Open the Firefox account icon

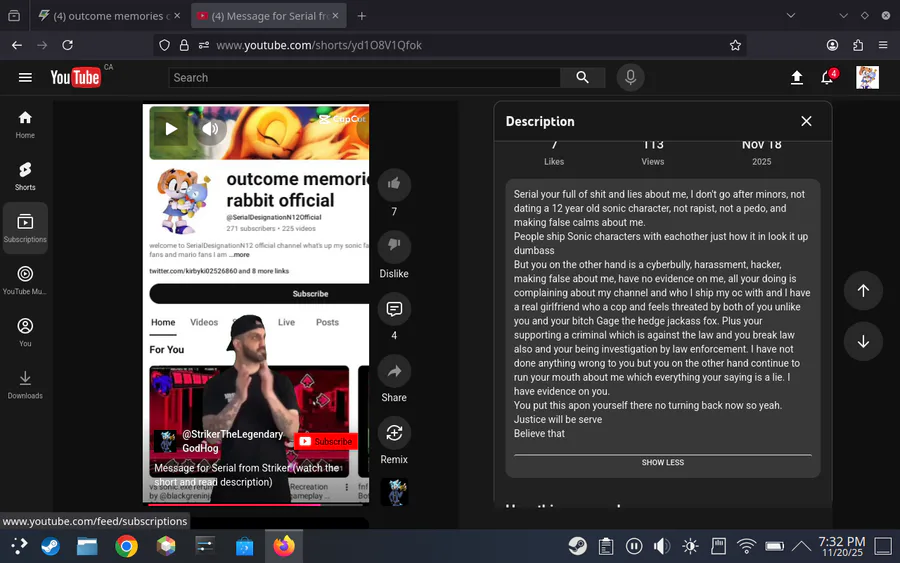(832, 45)
